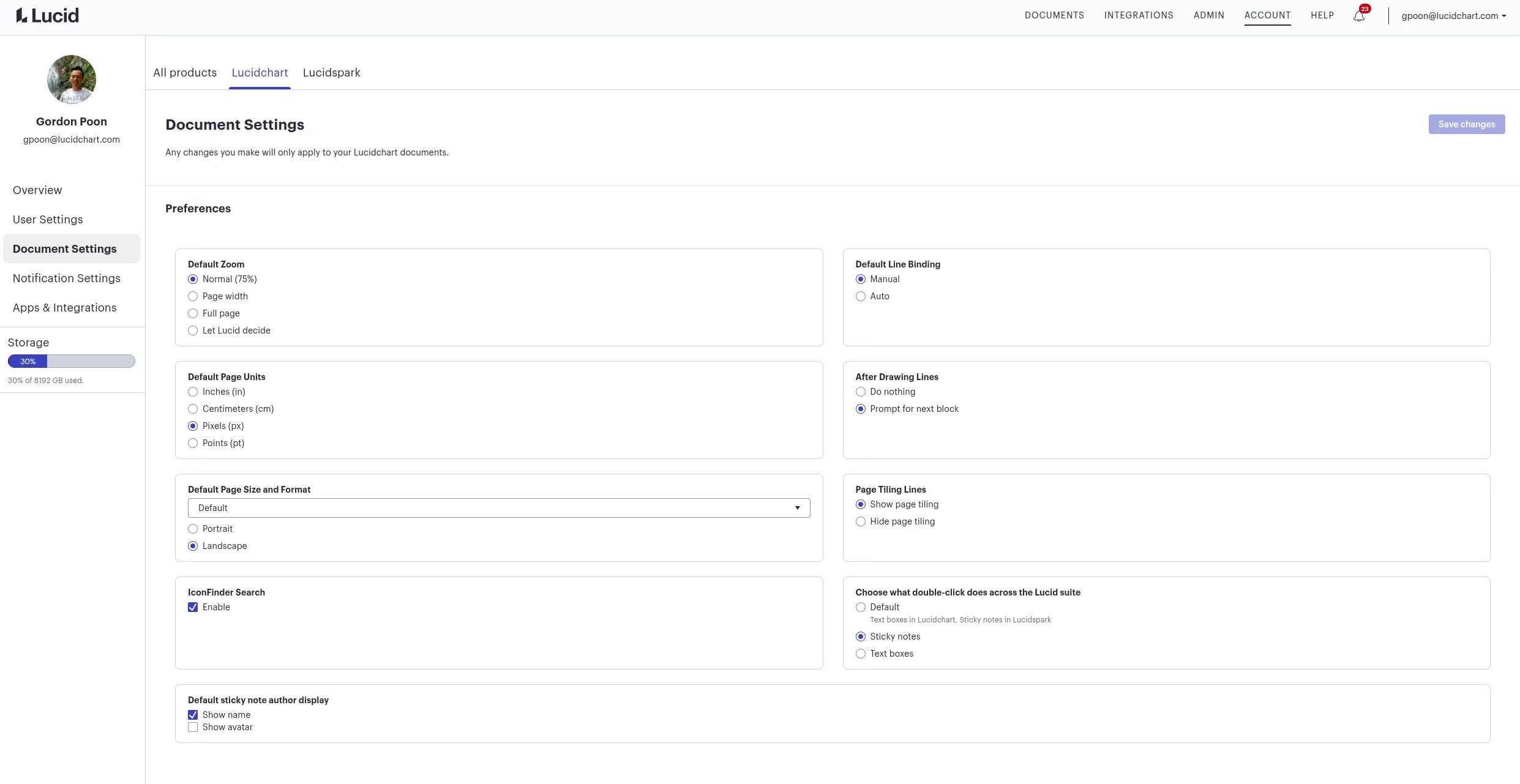Screen dimensions: 1520x784
Task: Open Apps & Integrations in sidebar
Action: (64, 308)
